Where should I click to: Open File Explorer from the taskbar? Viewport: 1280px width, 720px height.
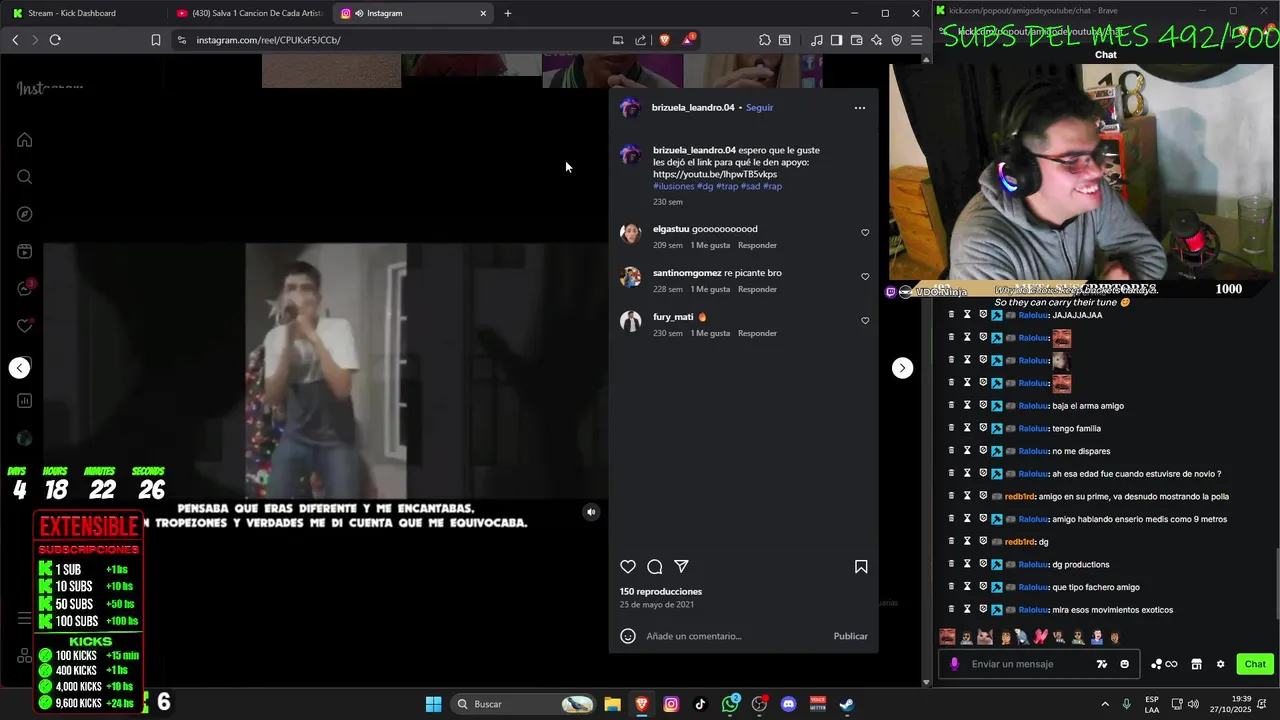[x=612, y=704]
